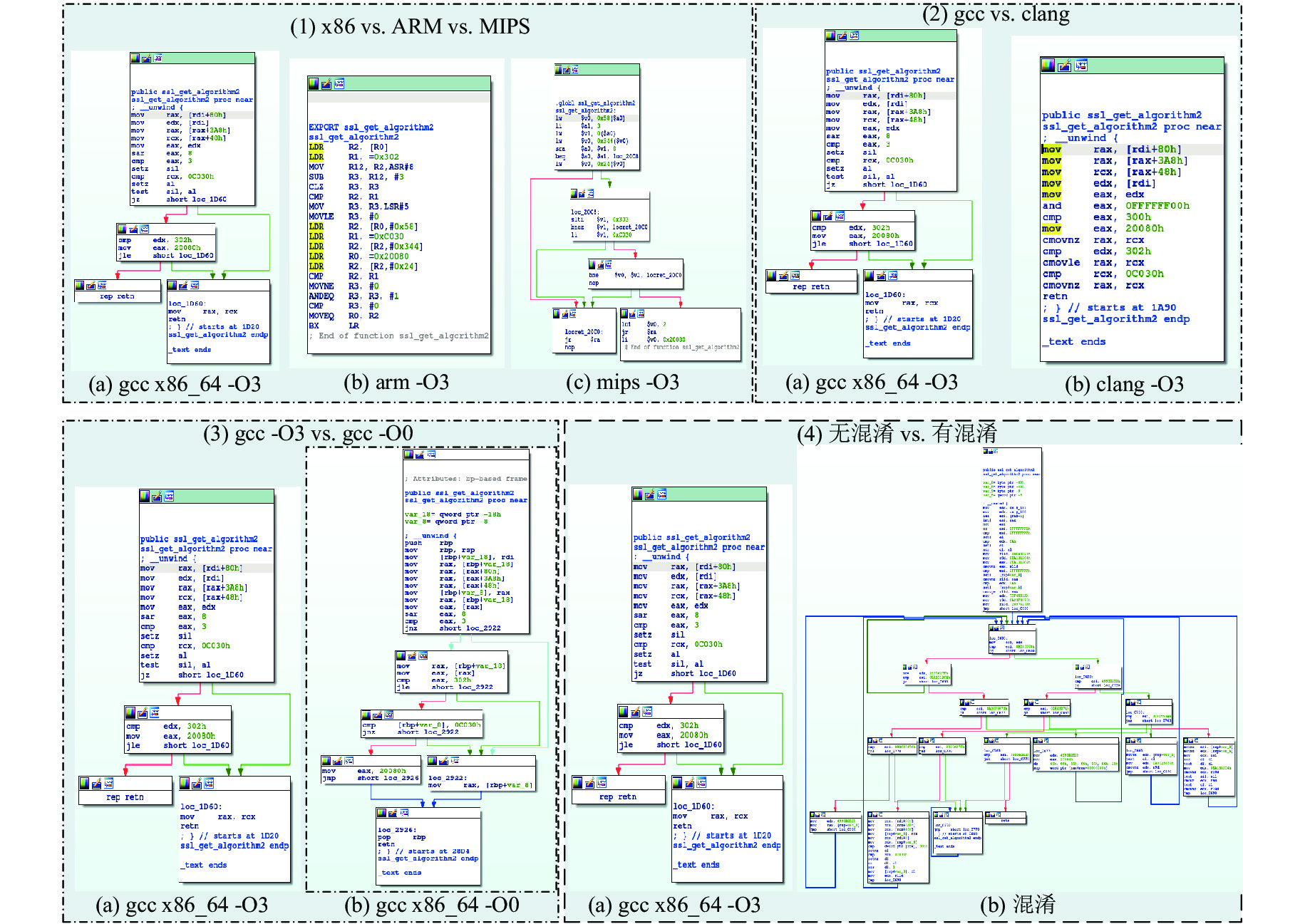This screenshot has width=1305, height=924.
Task: Click the node color icon in the arm -O3 node header
Action: click(x=314, y=84)
